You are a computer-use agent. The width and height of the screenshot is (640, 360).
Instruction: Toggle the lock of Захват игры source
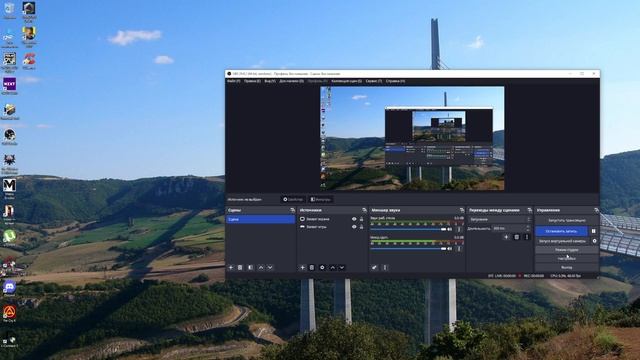pos(361,227)
